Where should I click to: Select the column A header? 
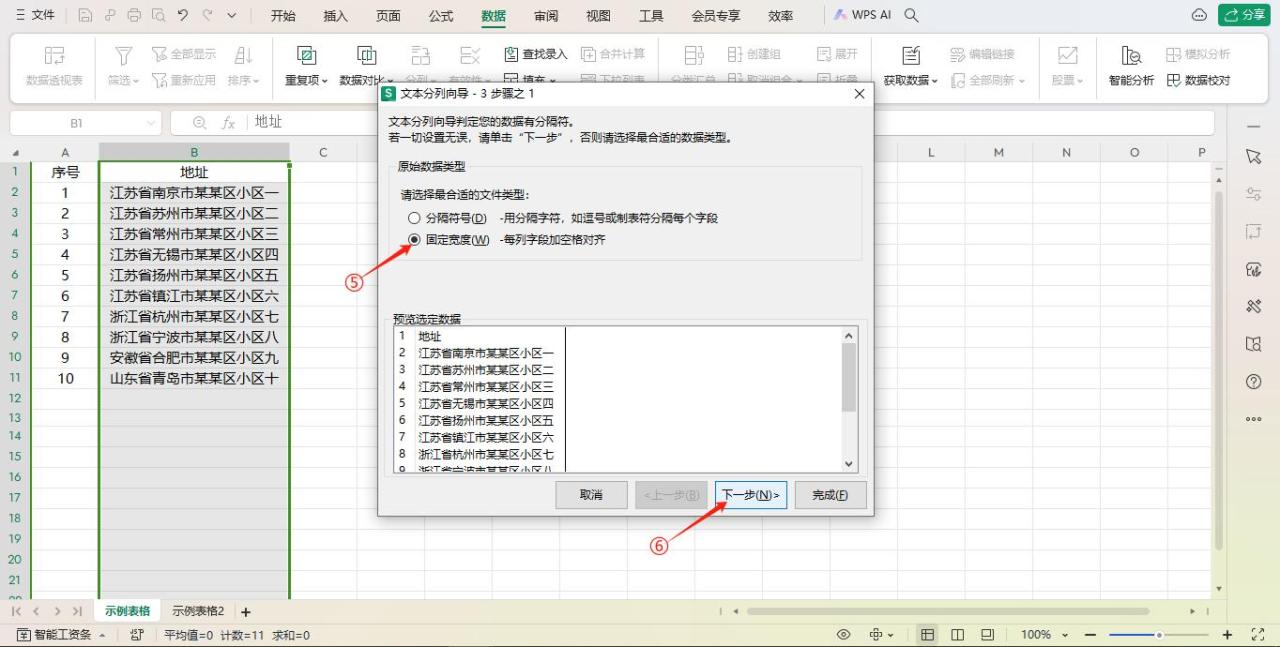click(65, 152)
